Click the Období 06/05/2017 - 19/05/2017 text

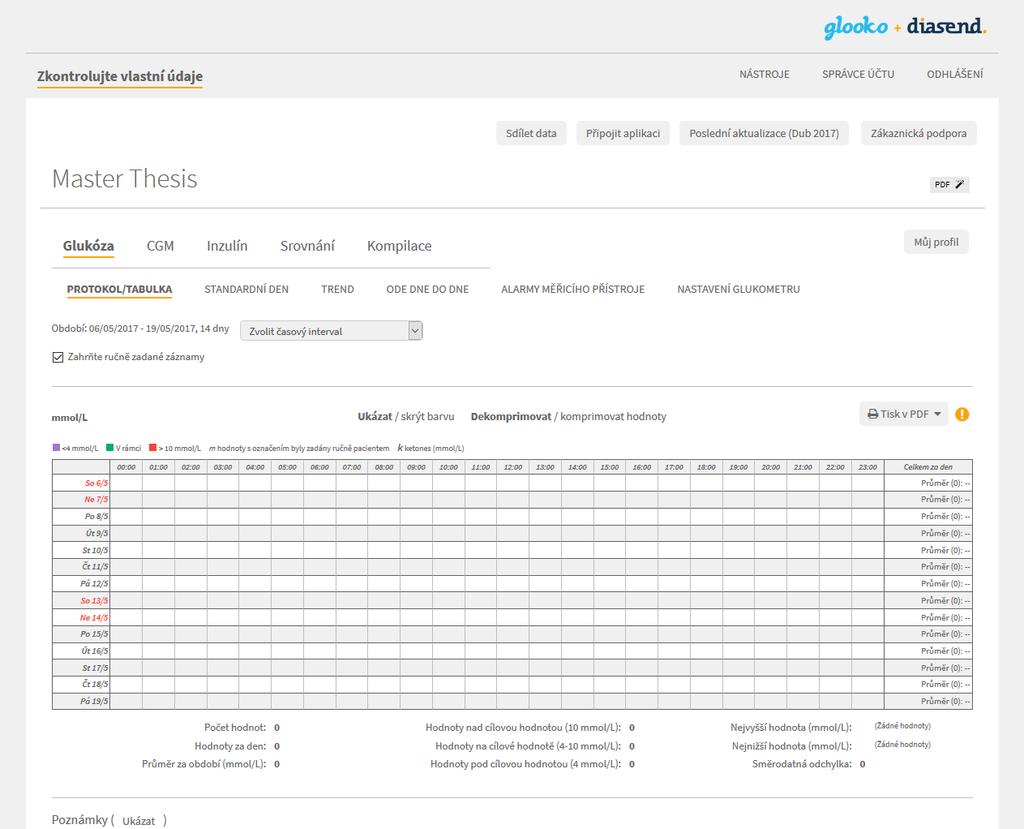(140, 329)
